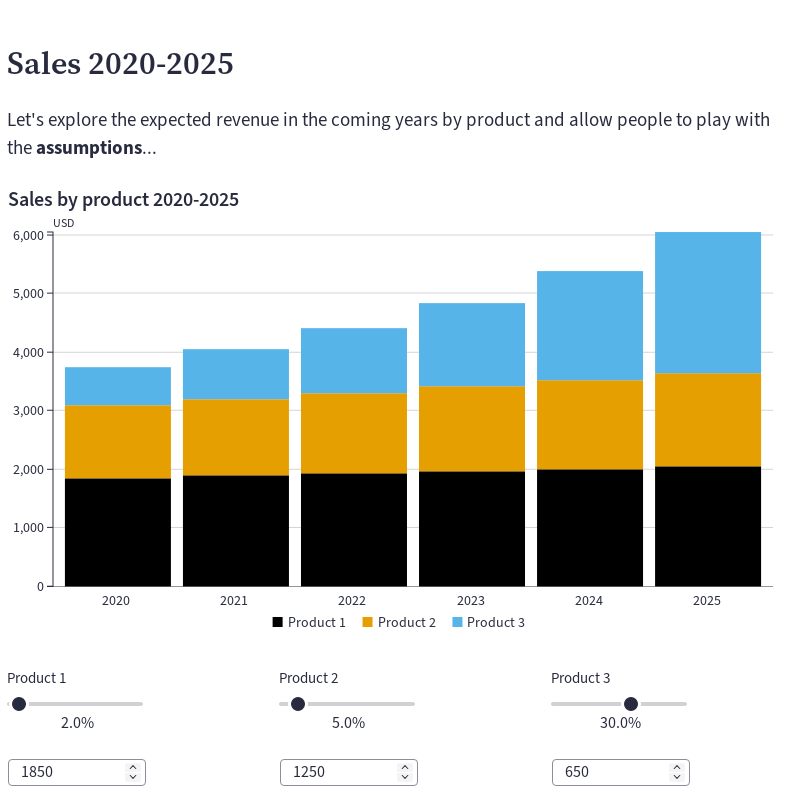Click the Product 2 slider handle

[x=297, y=704]
